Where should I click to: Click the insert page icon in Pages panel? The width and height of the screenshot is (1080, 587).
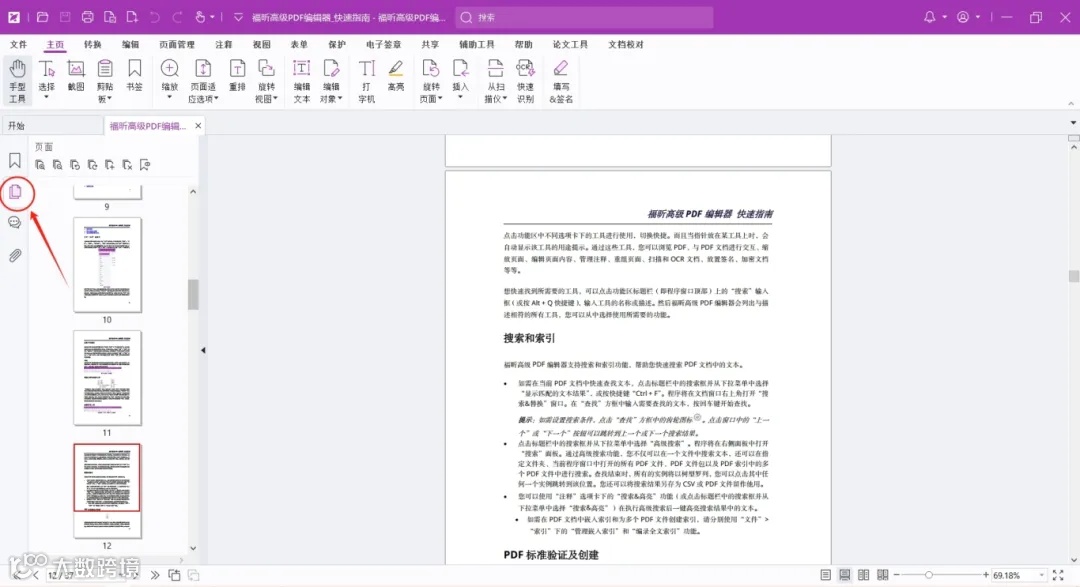(110, 165)
